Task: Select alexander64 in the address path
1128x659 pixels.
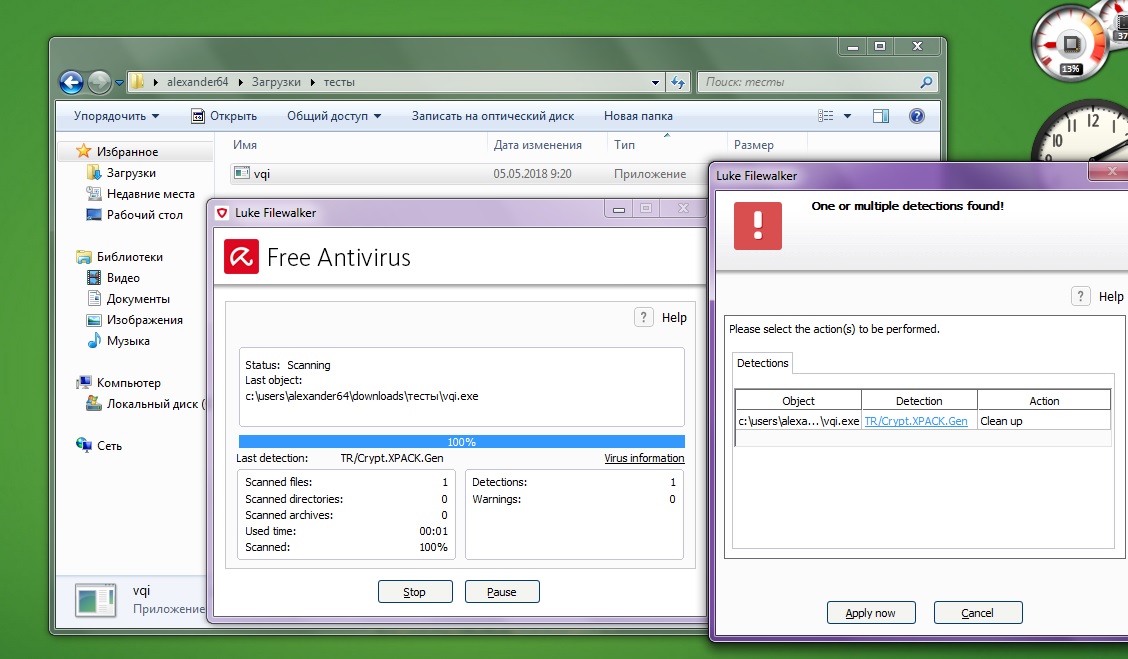Action: 197,82
